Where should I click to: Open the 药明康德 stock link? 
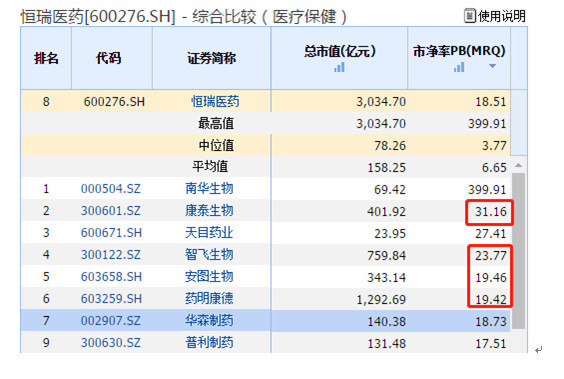209,299
